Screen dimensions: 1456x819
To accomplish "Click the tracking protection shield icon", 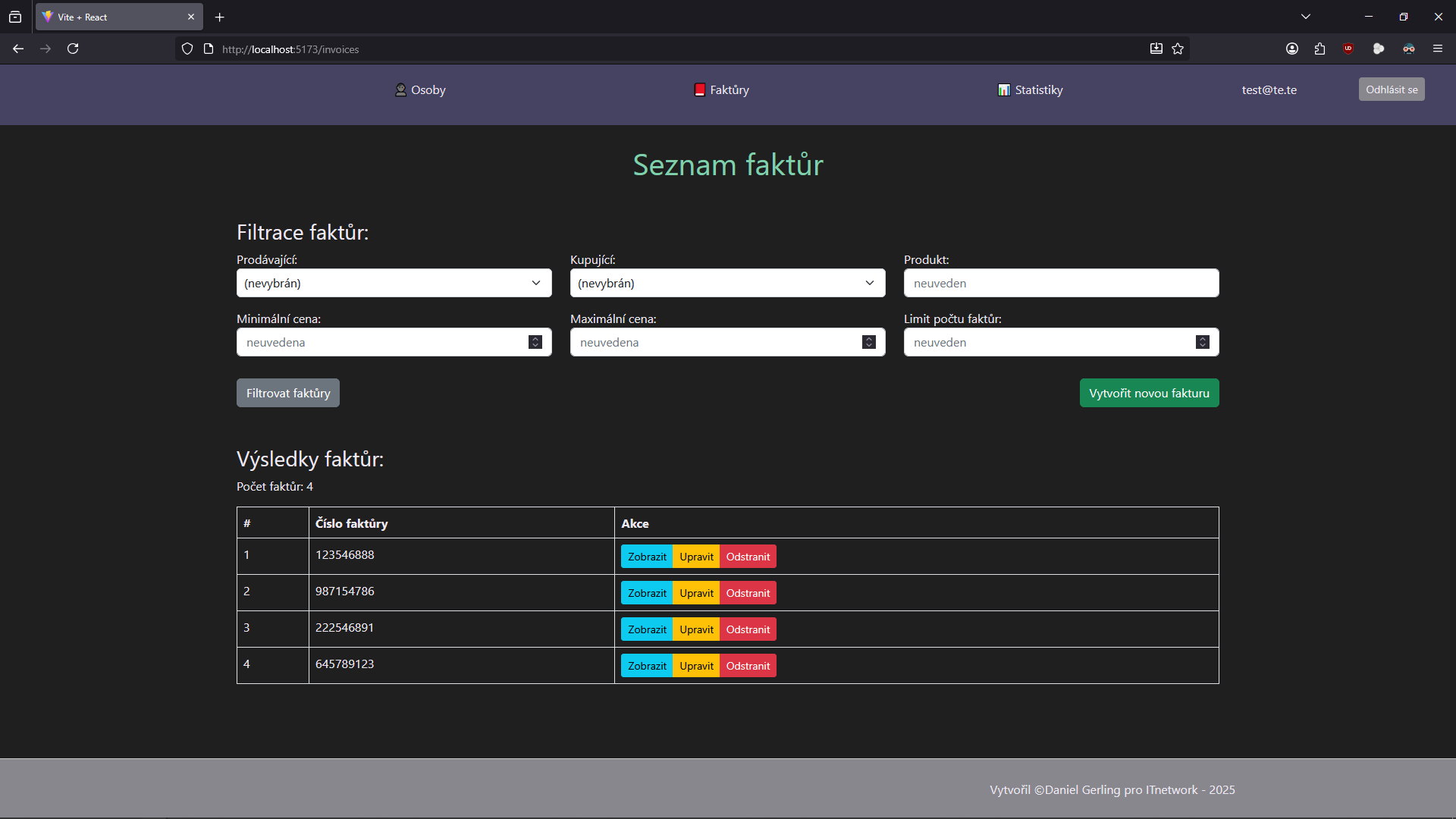I will [x=187, y=49].
